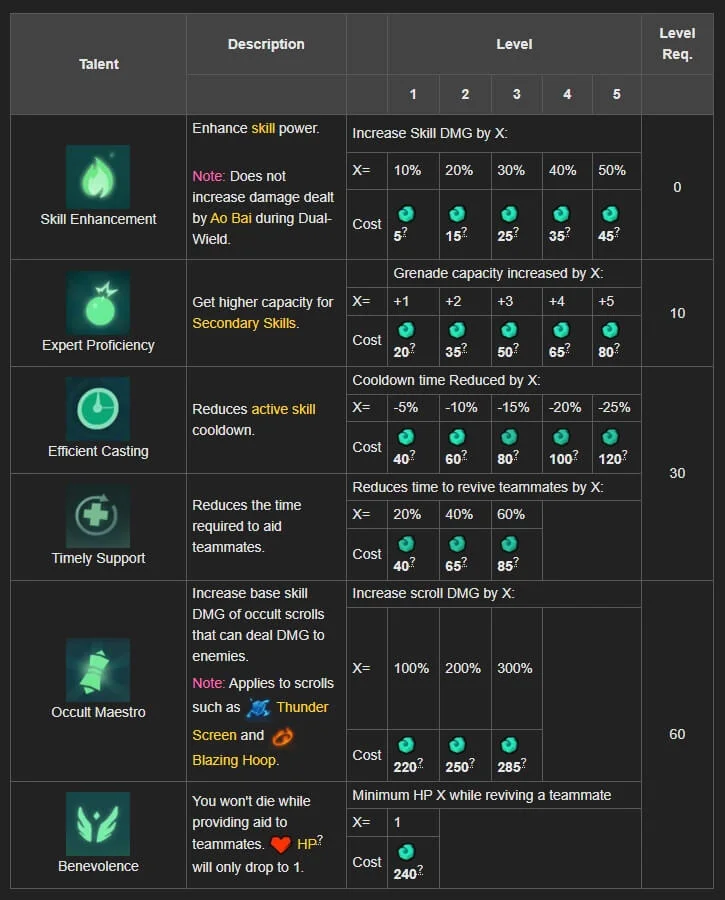Select the Level column header

514,44
